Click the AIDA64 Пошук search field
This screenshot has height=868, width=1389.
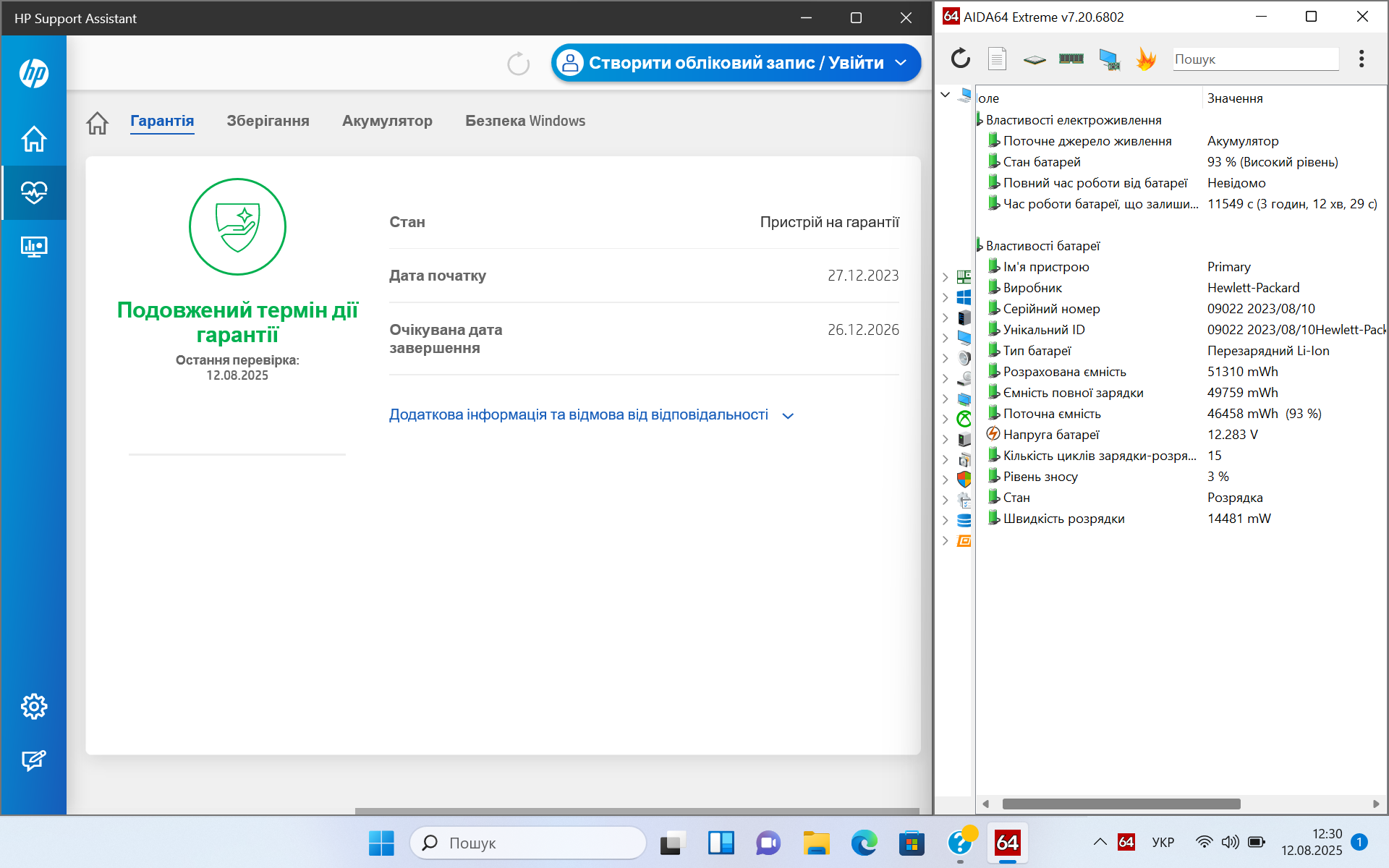pos(1254,59)
